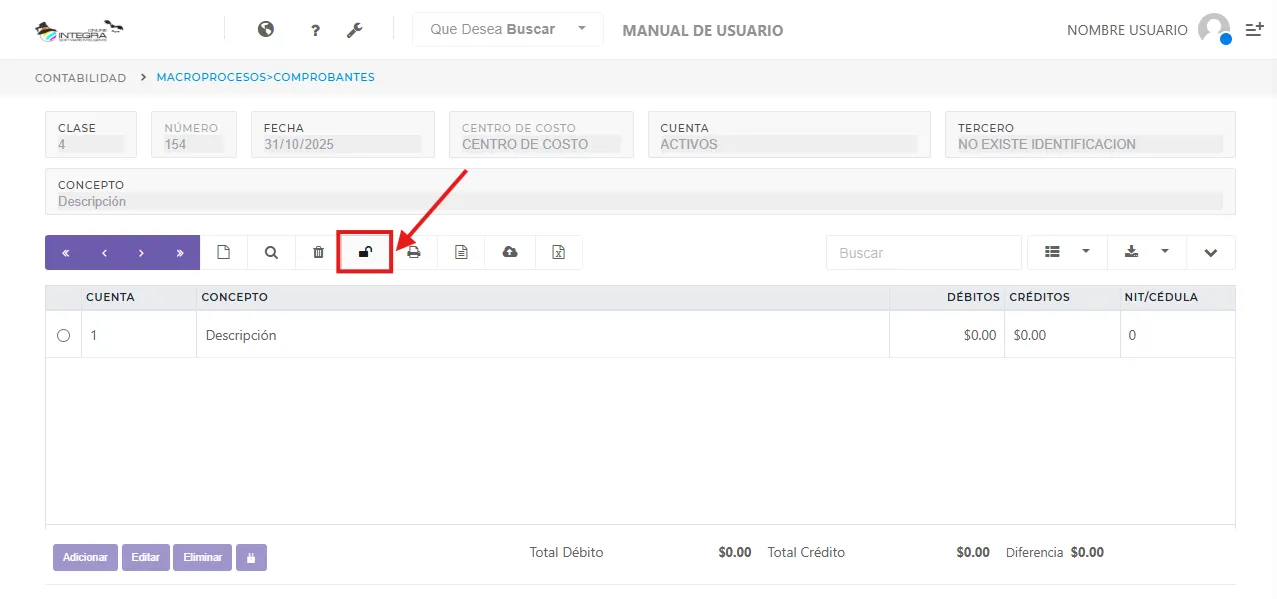
Task: Open the MACROPROCESOS>COMPROBANTES breadcrumb link
Action: tap(265, 77)
